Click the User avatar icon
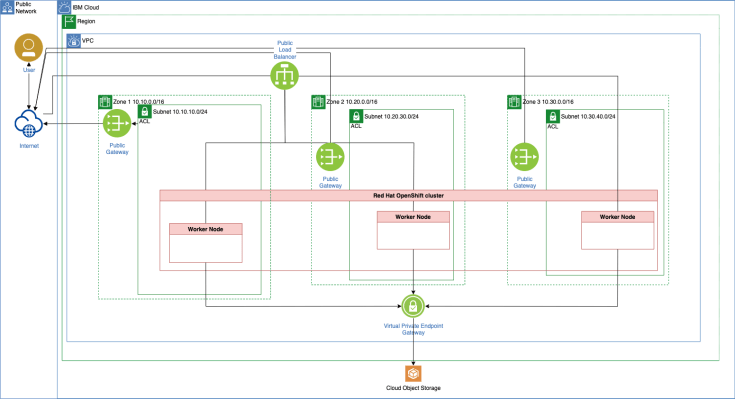 point(29,47)
